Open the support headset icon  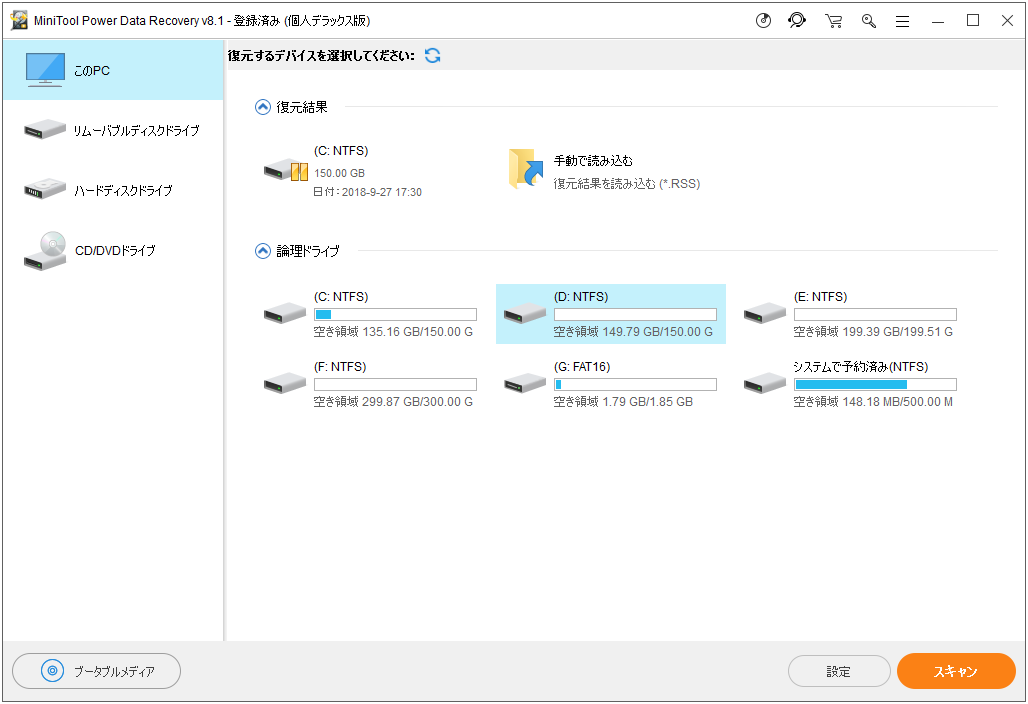pyautogui.click(x=797, y=21)
